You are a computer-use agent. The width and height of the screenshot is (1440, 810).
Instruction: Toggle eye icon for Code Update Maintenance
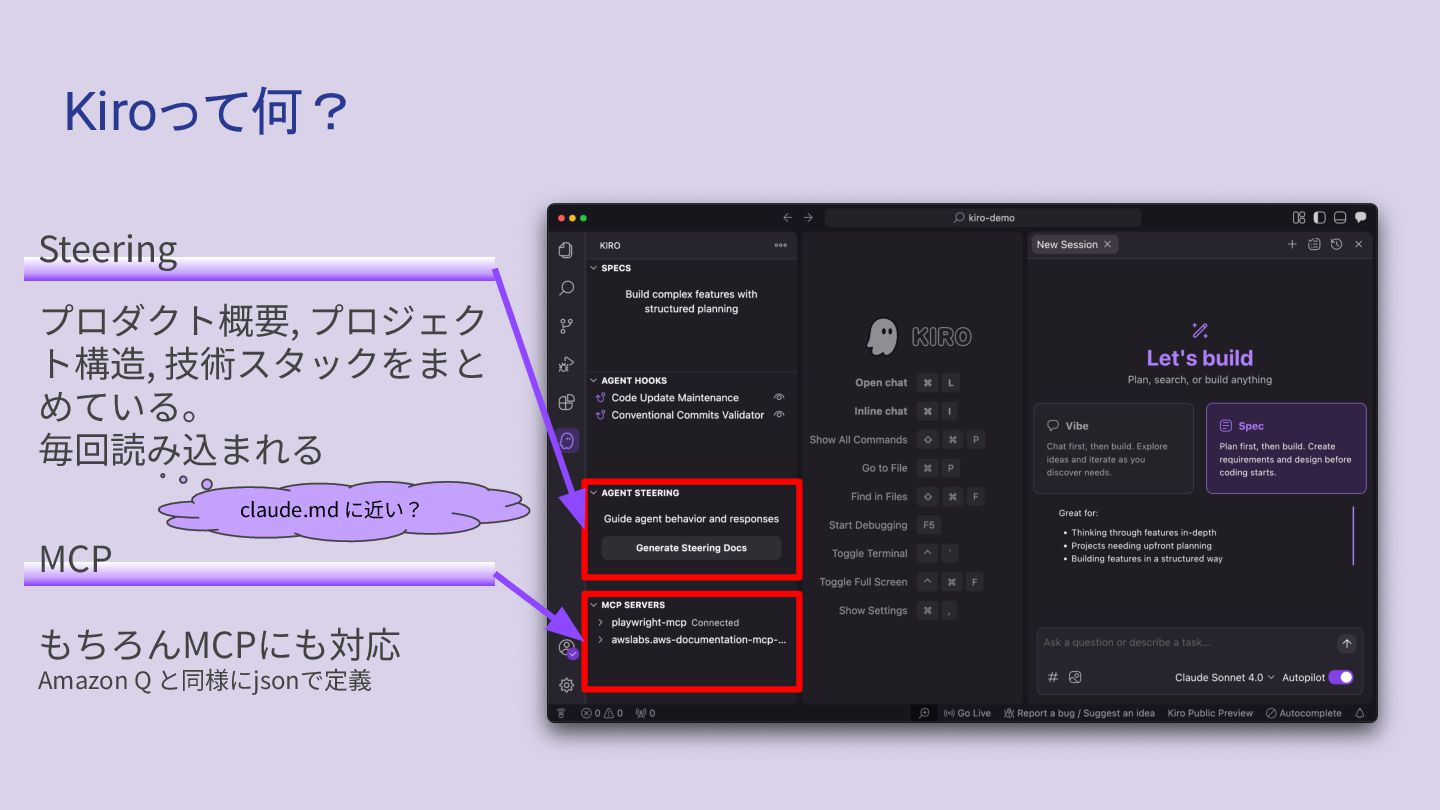click(779, 398)
